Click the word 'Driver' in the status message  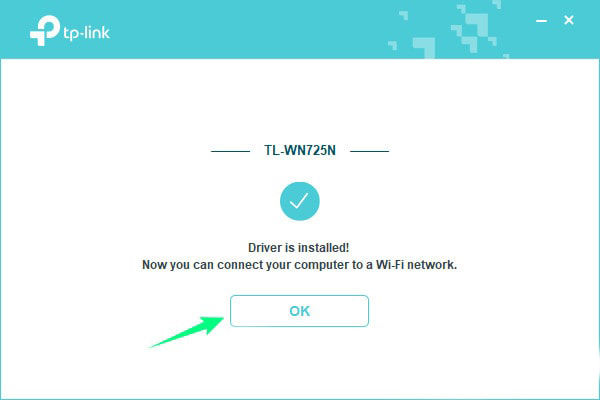click(x=264, y=247)
